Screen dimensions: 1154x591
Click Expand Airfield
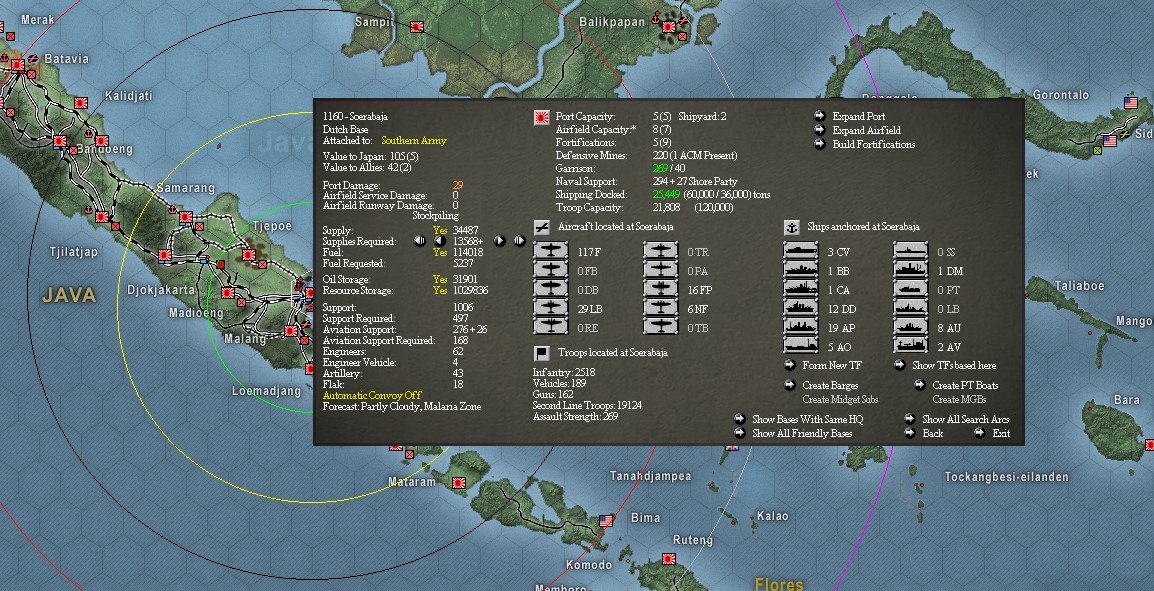[866, 130]
